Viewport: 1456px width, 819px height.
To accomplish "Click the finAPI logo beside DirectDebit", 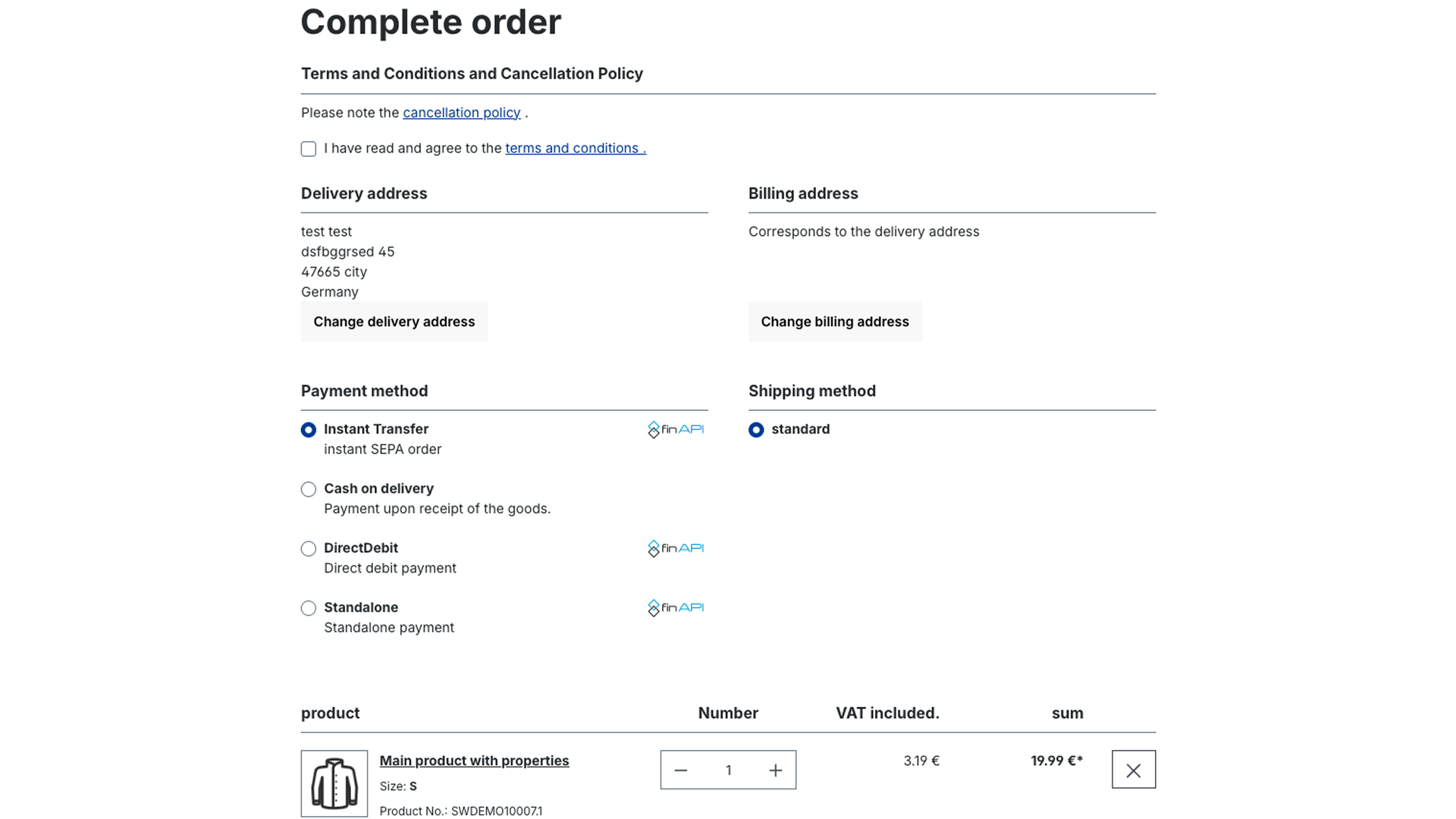I will (676, 548).
